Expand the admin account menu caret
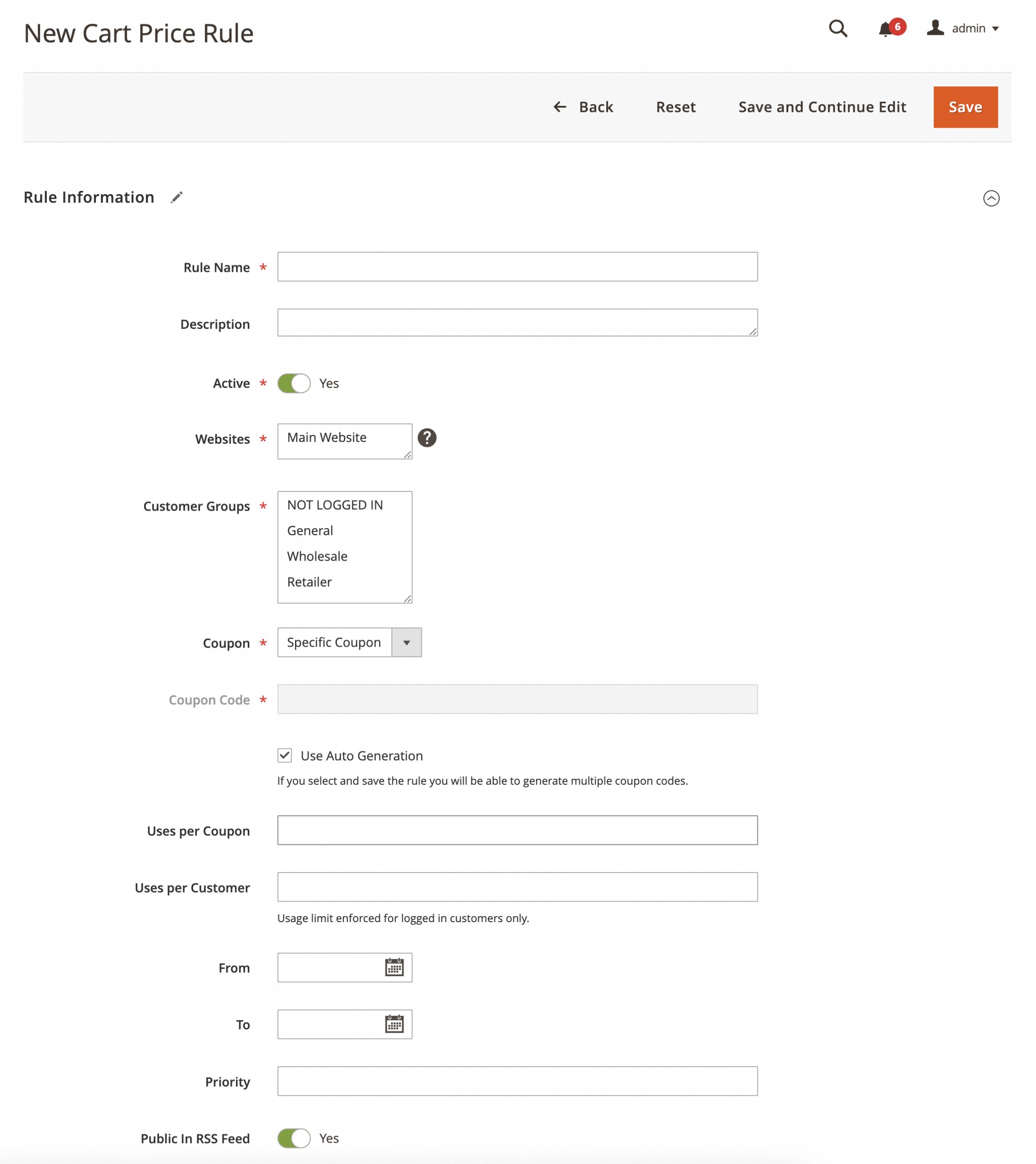1036x1164 pixels. (996, 28)
